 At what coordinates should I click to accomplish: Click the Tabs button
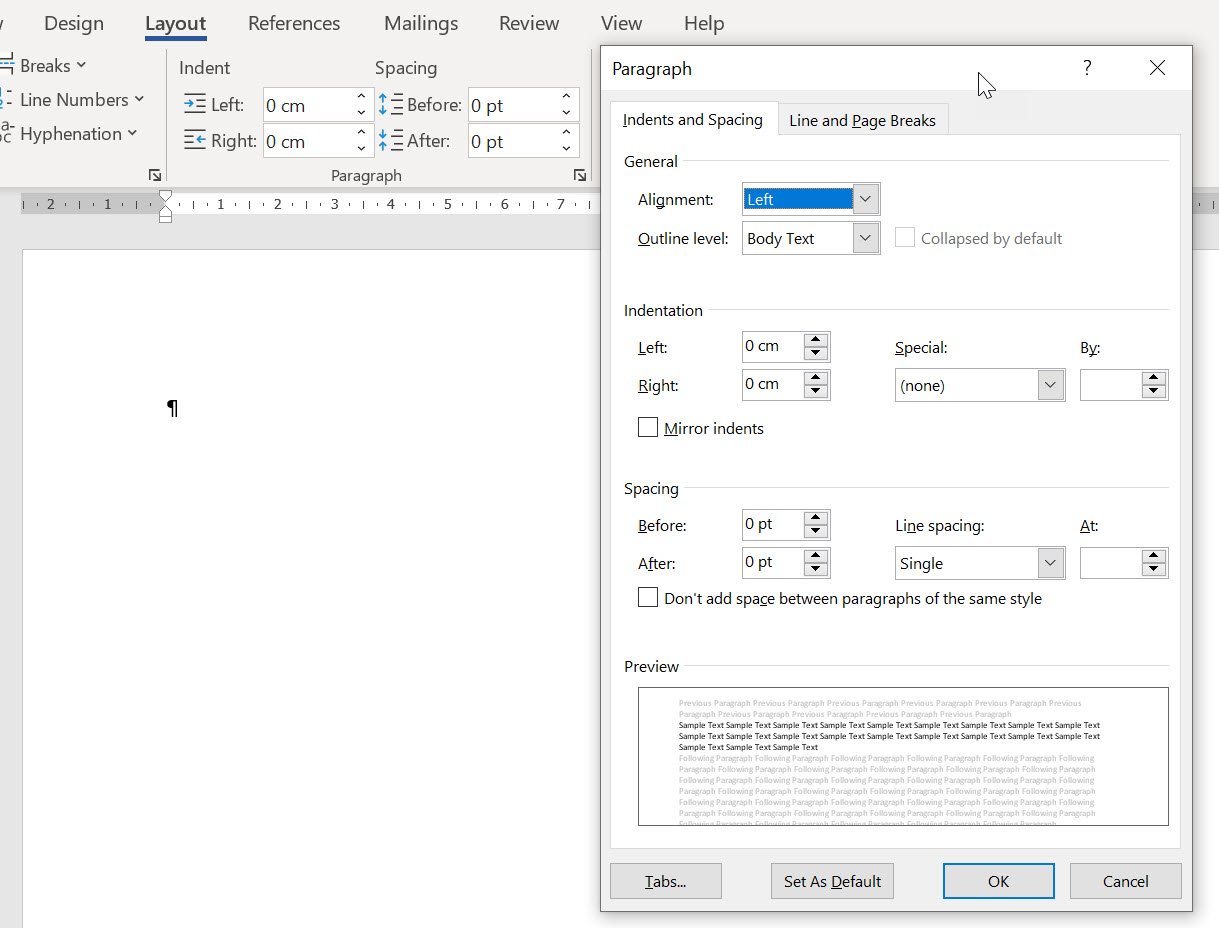(665, 881)
